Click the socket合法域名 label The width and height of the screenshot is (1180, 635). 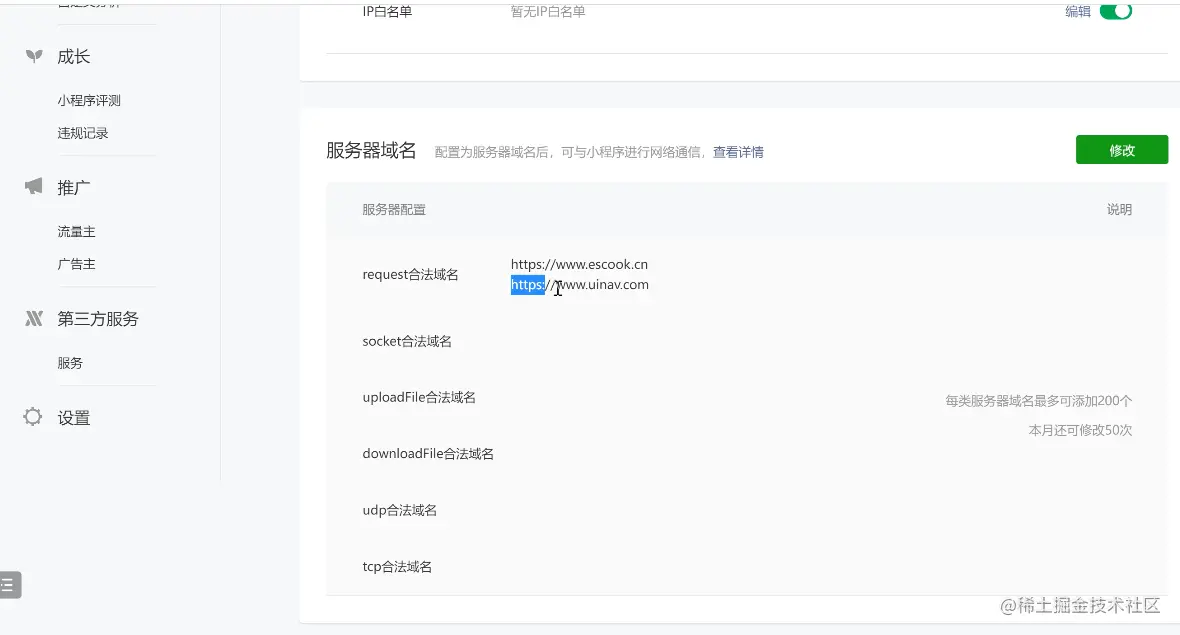point(406,342)
